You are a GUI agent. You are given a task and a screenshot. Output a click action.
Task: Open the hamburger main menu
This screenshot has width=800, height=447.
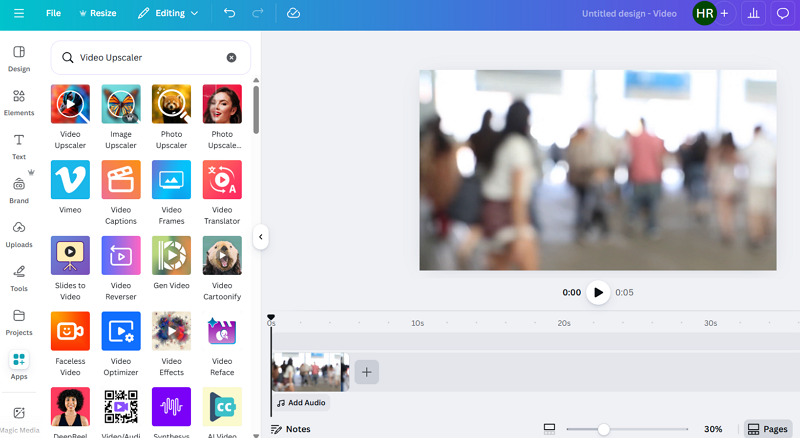pyautogui.click(x=18, y=14)
